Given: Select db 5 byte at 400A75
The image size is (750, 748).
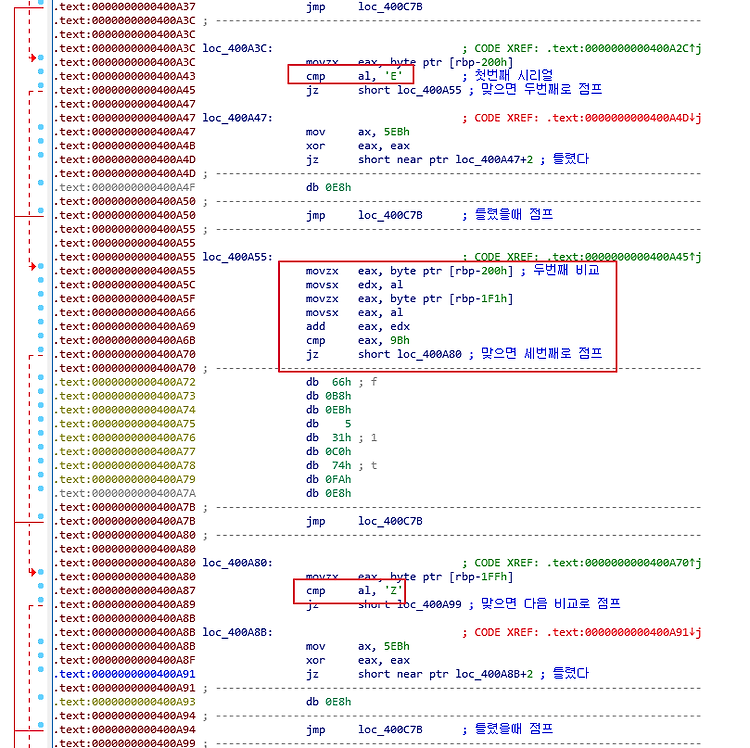Looking at the screenshot, I should [x=328, y=423].
